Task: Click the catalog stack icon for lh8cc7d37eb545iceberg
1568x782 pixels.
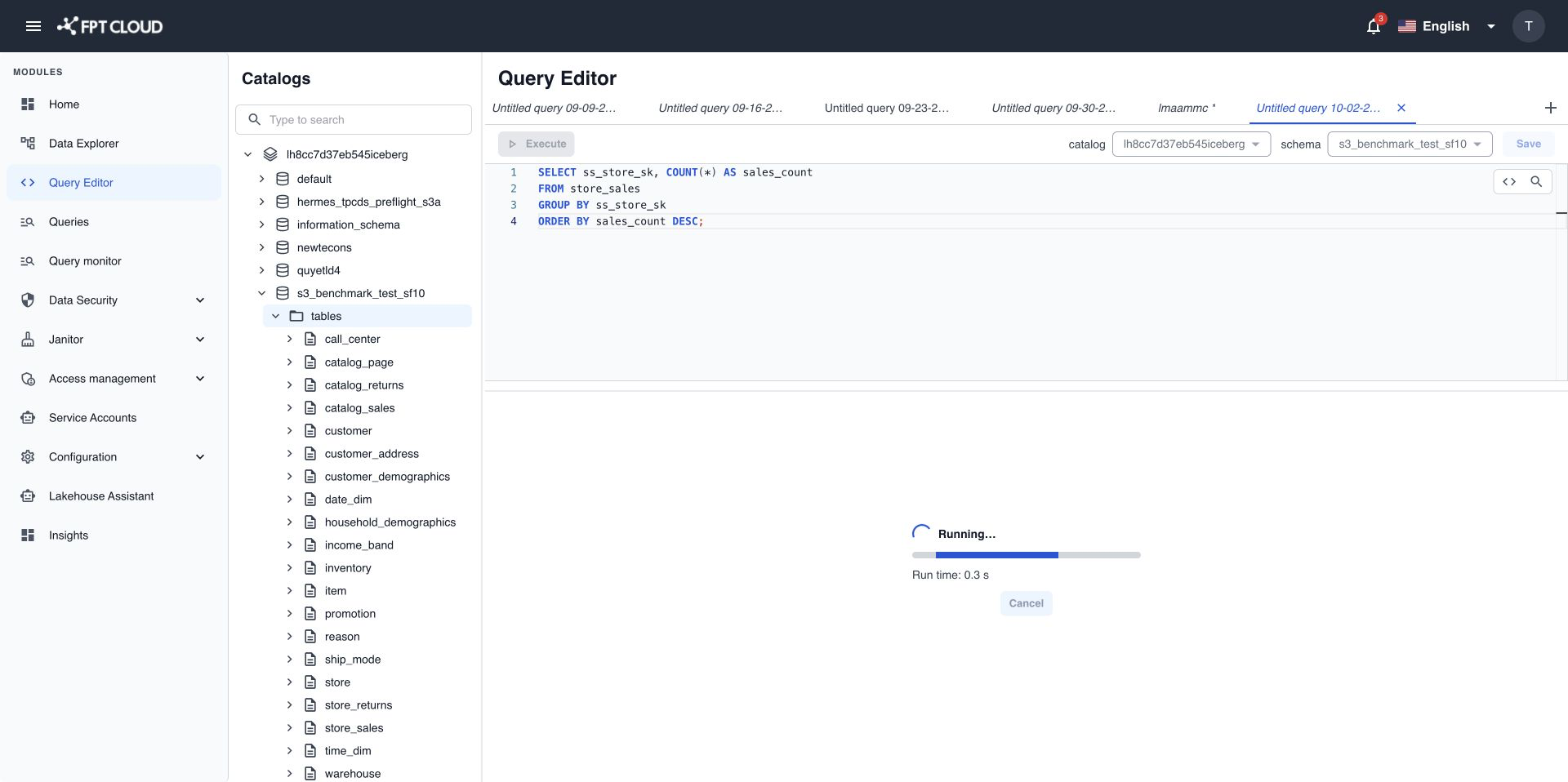Action: pyautogui.click(x=270, y=154)
